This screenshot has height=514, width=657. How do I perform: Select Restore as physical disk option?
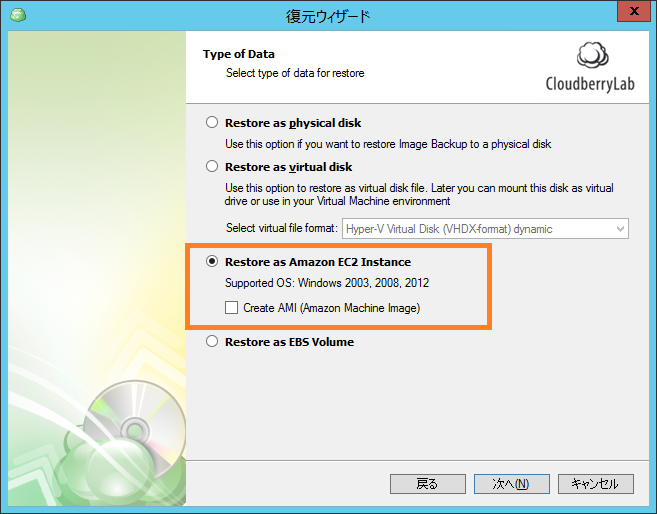[x=212, y=122]
